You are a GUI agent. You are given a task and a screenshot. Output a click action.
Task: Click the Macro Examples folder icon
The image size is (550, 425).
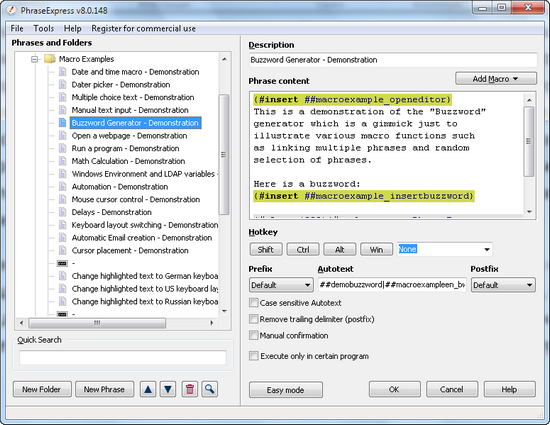tap(49, 59)
